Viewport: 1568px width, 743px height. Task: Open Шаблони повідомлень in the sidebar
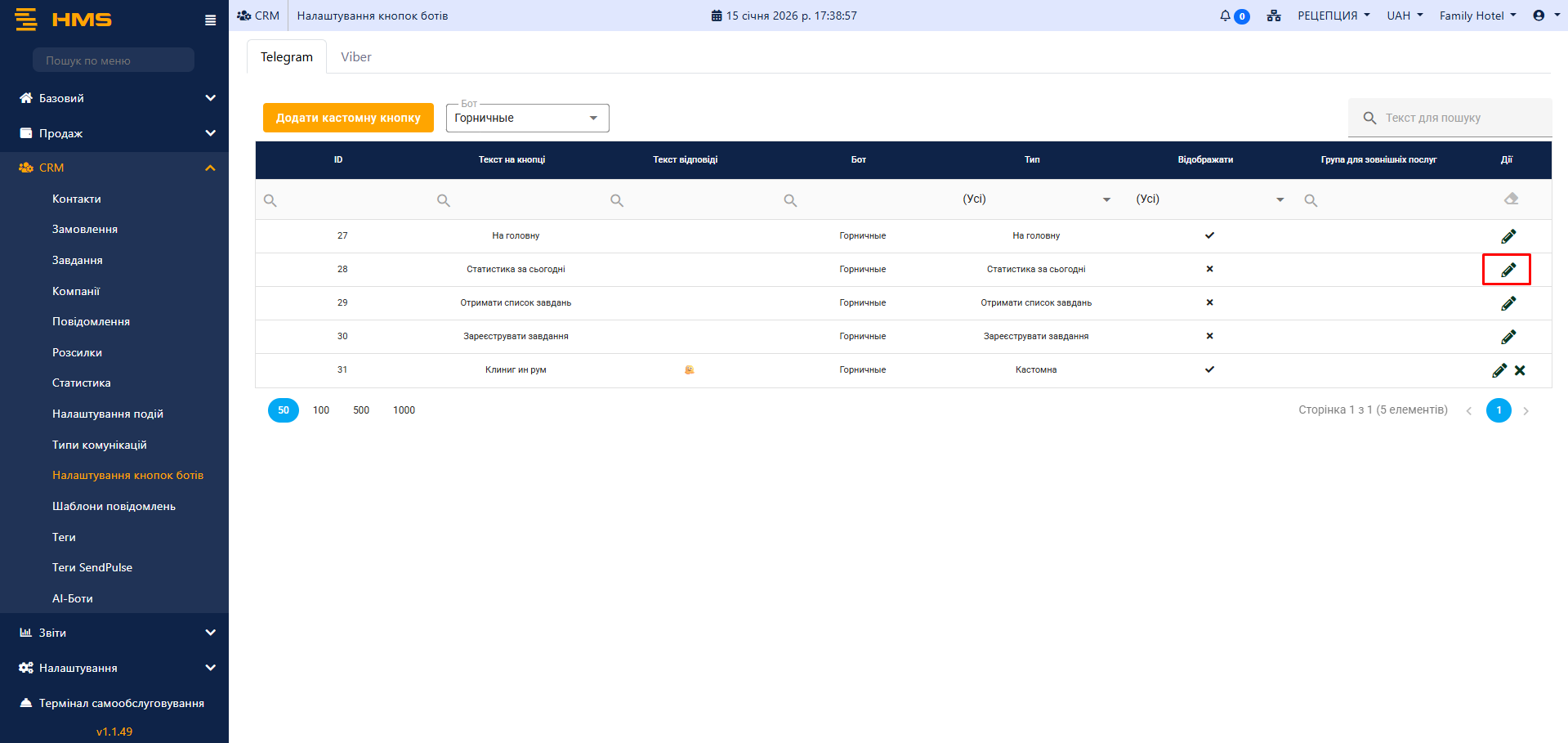tap(114, 506)
